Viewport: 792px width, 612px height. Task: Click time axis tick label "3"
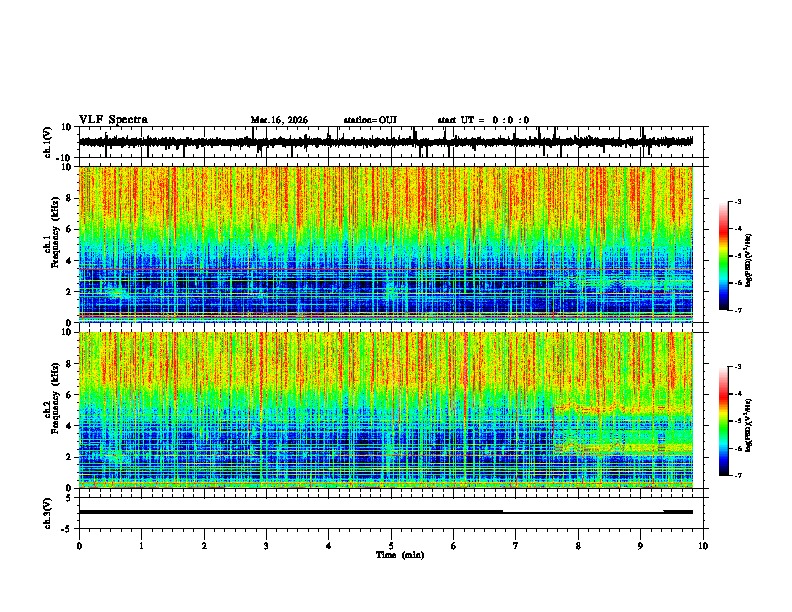click(266, 546)
